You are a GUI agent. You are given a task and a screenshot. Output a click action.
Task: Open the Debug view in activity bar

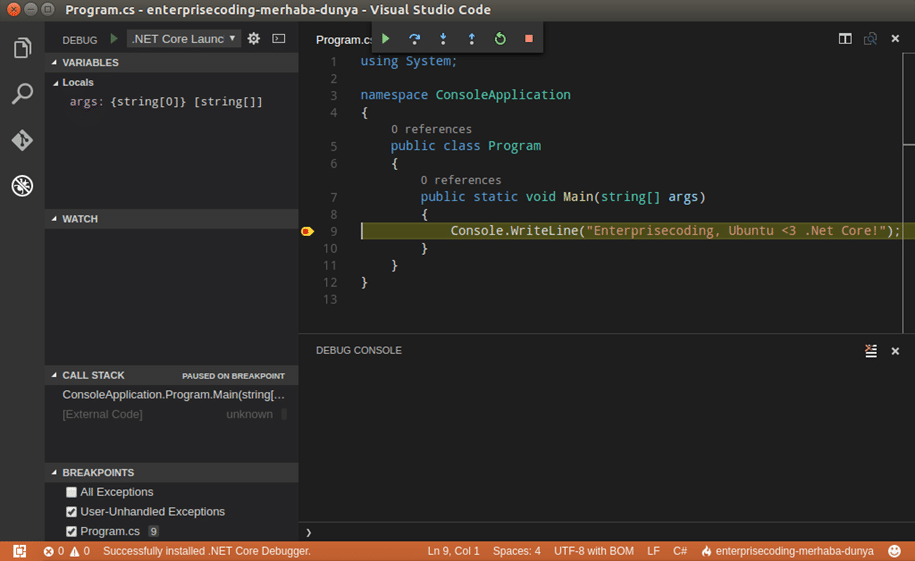(x=22, y=186)
